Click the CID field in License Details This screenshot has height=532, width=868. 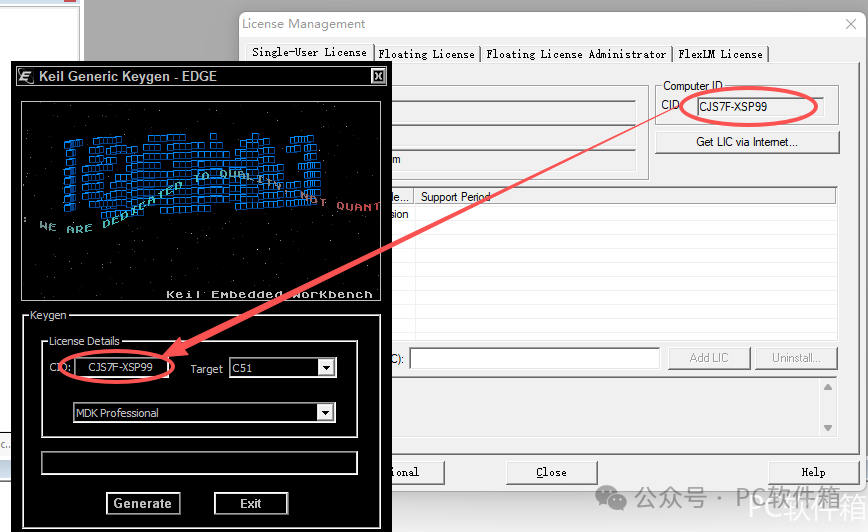(x=121, y=367)
